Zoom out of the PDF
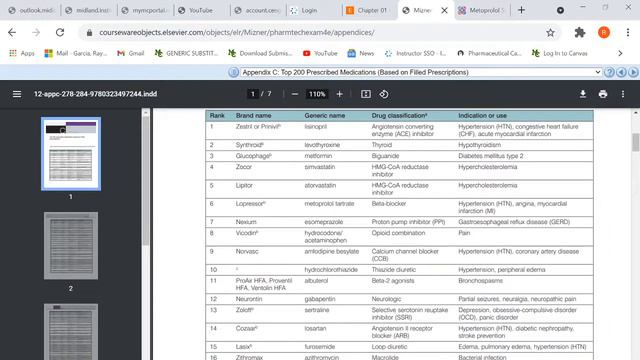The image size is (640, 360). tap(295, 94)
